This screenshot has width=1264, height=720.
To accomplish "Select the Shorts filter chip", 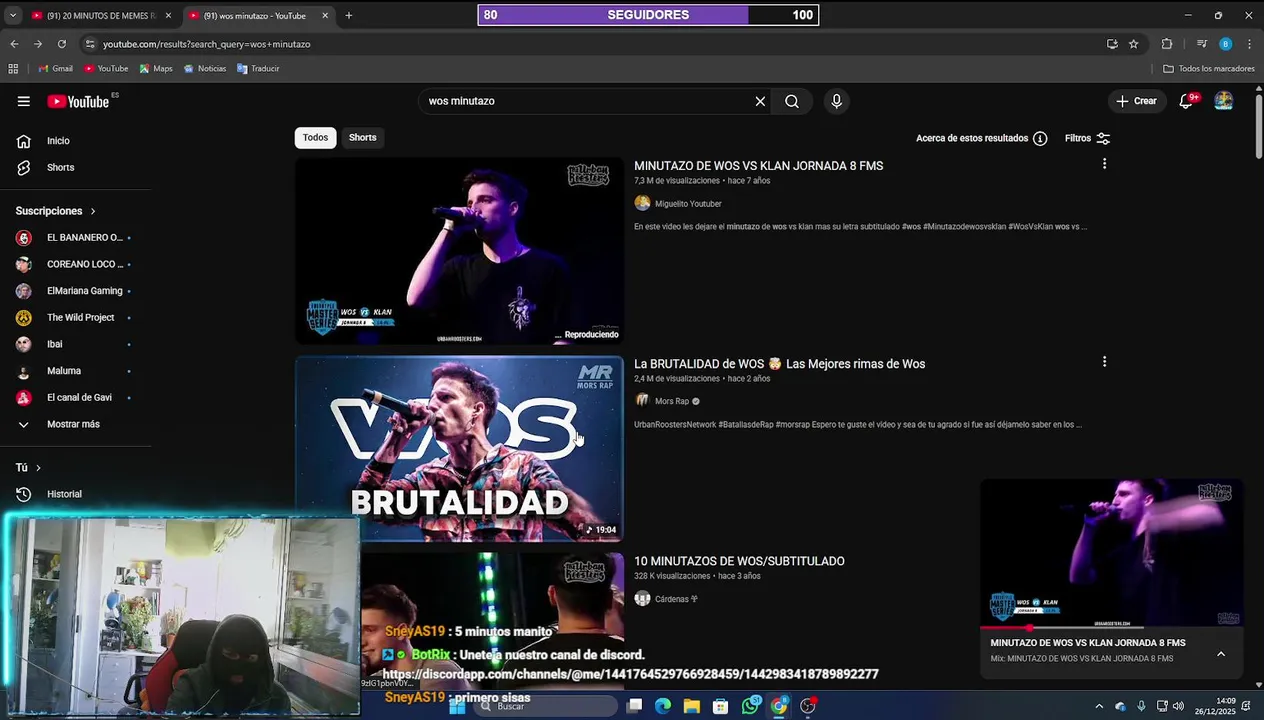I will click(363, 137).
